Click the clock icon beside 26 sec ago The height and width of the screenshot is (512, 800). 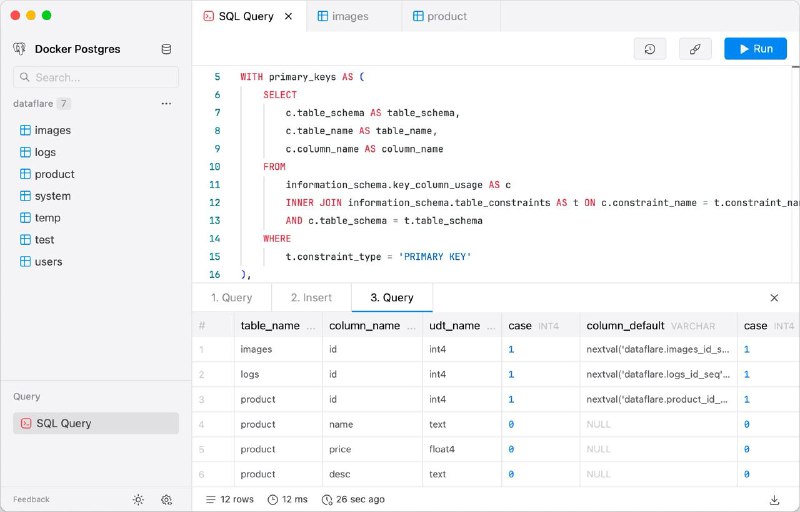pos(327,499)
